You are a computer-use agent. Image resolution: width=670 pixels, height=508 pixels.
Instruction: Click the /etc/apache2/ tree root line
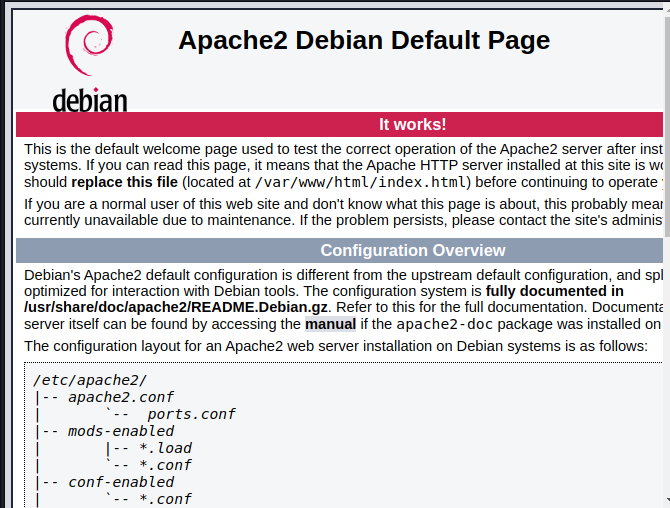point(90,380)
